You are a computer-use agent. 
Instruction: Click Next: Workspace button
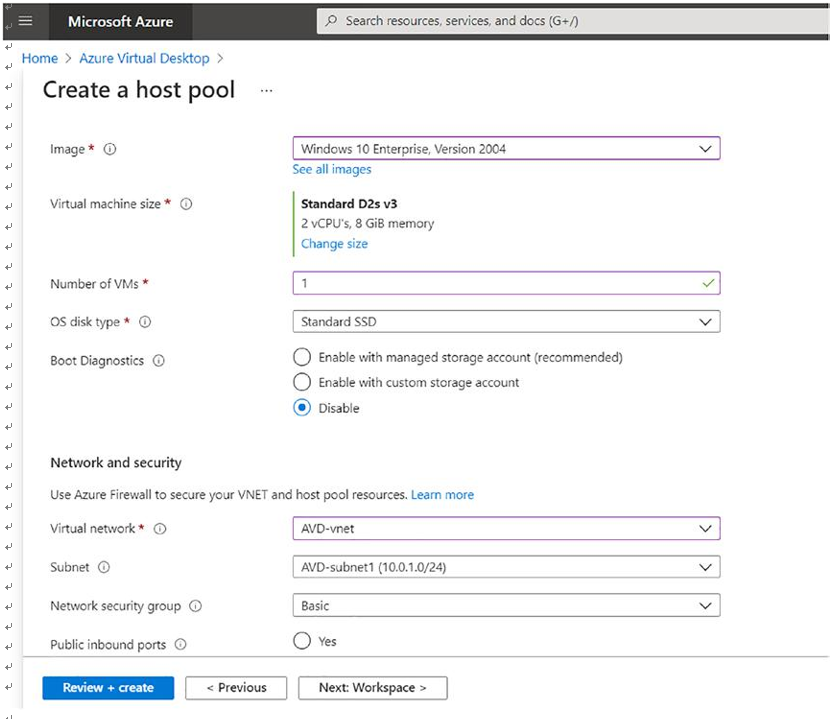pyautogui.click(x=373, y=688)
